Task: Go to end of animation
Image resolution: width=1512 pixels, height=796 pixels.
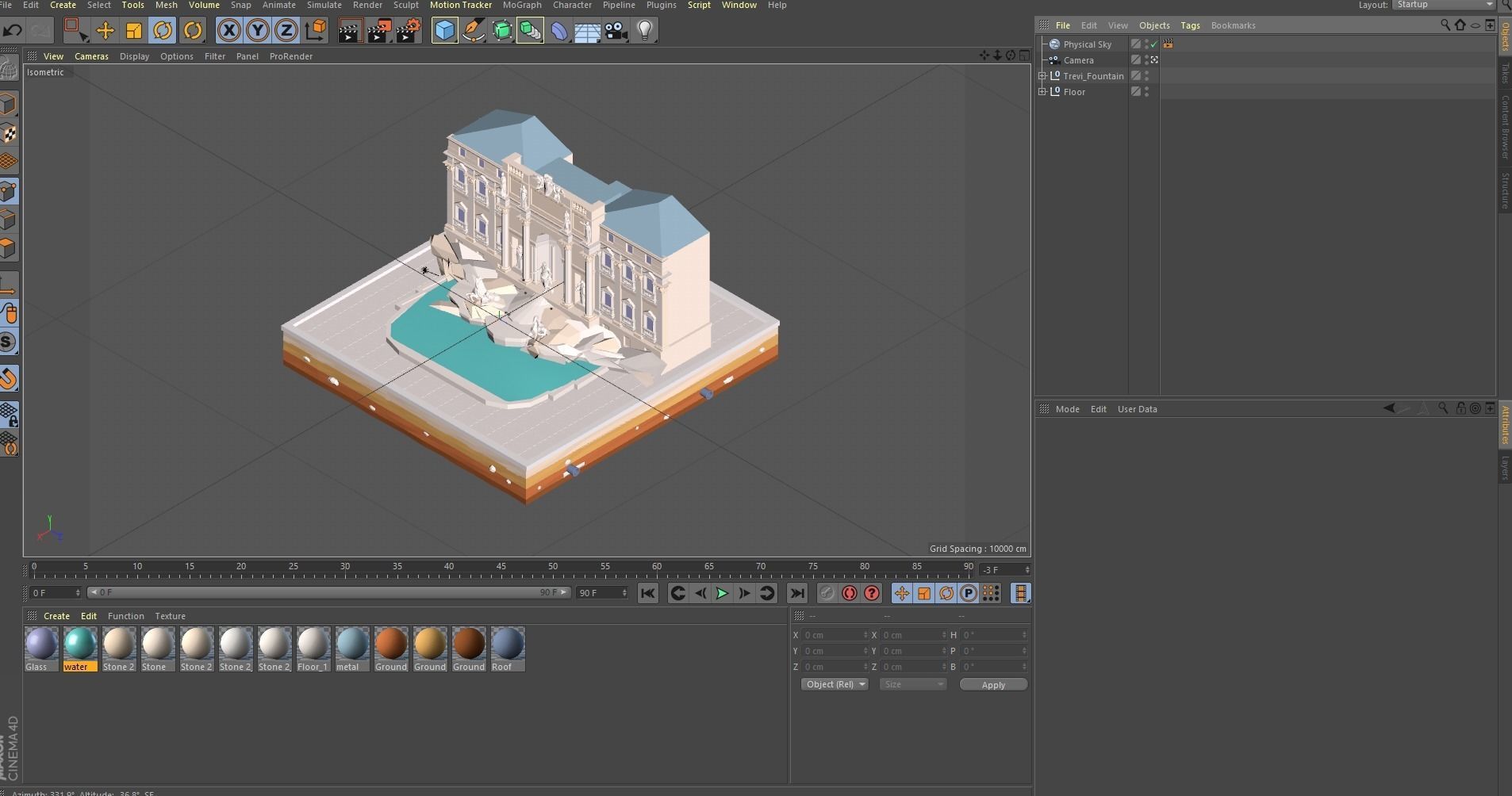Action: pyautogui.click(x=797, y=593)
